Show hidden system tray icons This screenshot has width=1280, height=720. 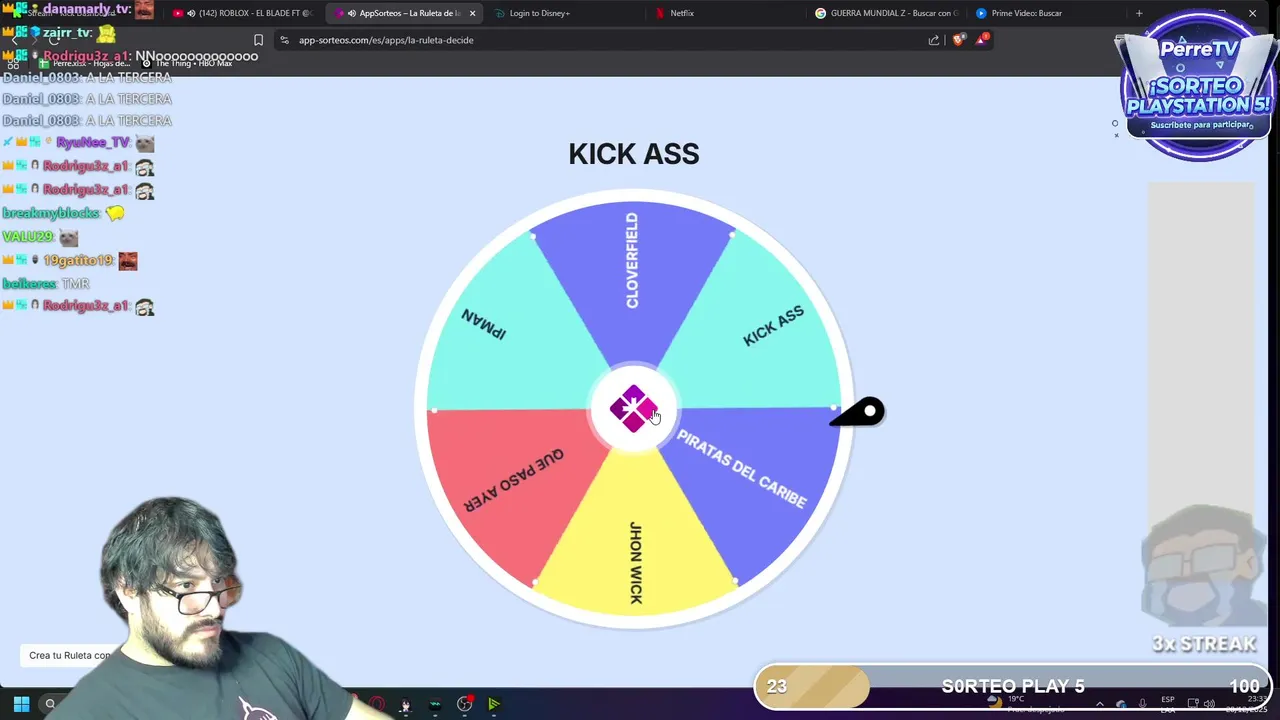pos(1100,704)
